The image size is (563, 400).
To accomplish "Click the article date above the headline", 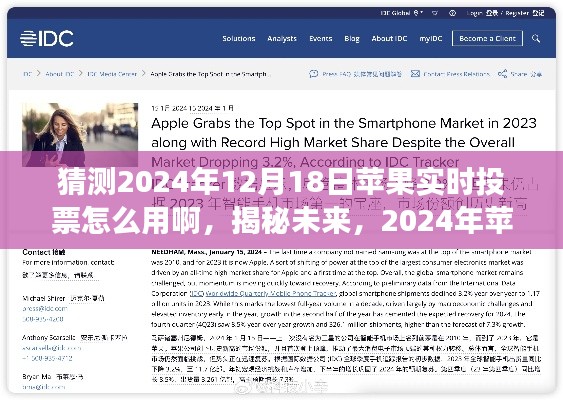I will [x=192, y=108].
